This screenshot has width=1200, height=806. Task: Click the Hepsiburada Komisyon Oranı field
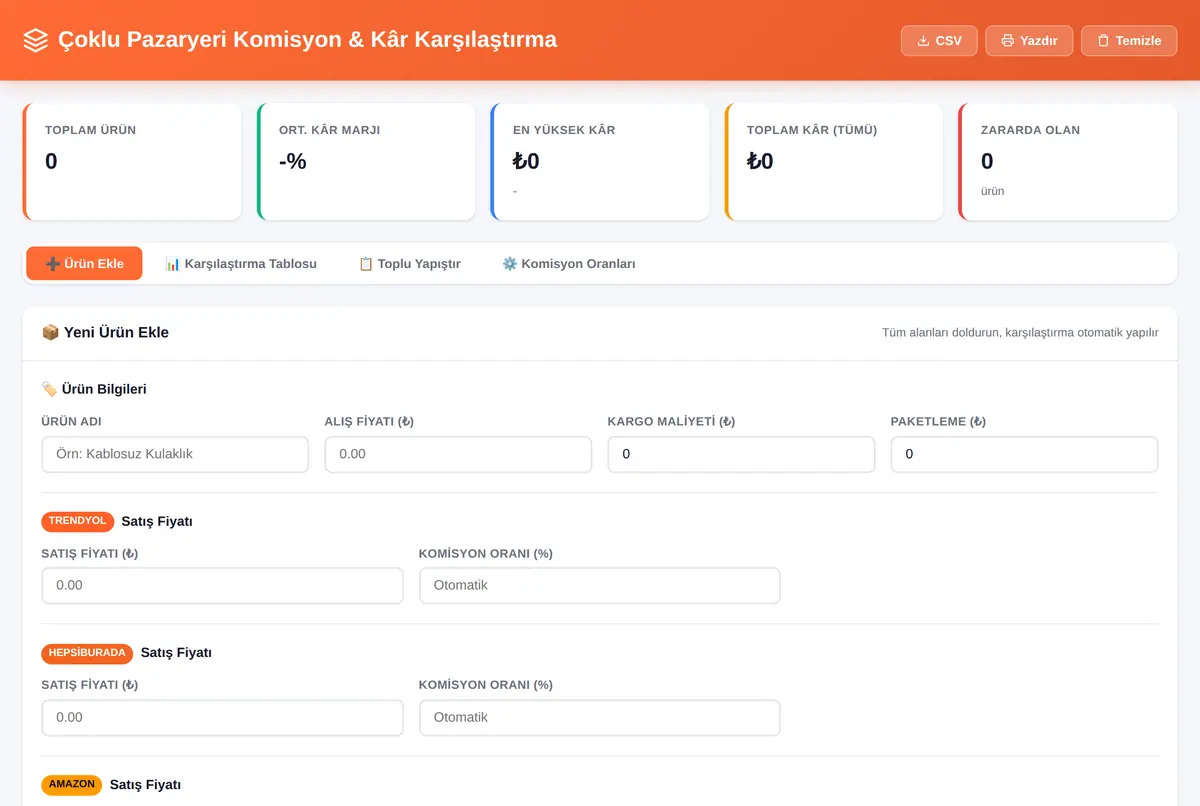coord(600,717)
